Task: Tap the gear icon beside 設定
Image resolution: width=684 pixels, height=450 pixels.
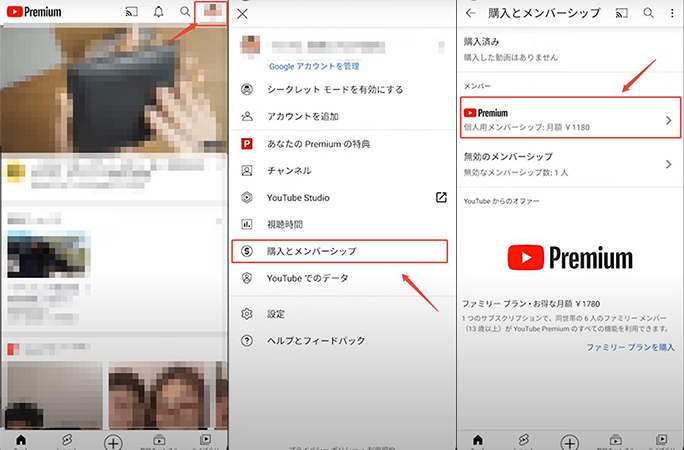Action: tap(247, 314)
